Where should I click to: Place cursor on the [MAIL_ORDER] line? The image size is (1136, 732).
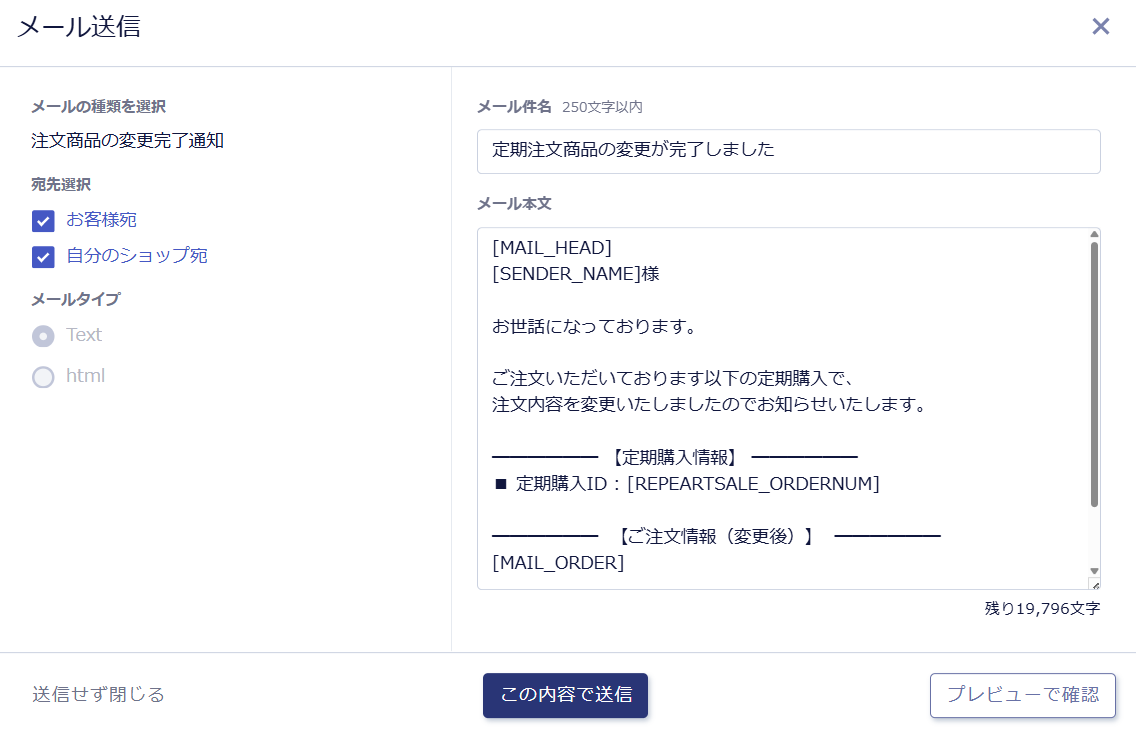(558, 563)
